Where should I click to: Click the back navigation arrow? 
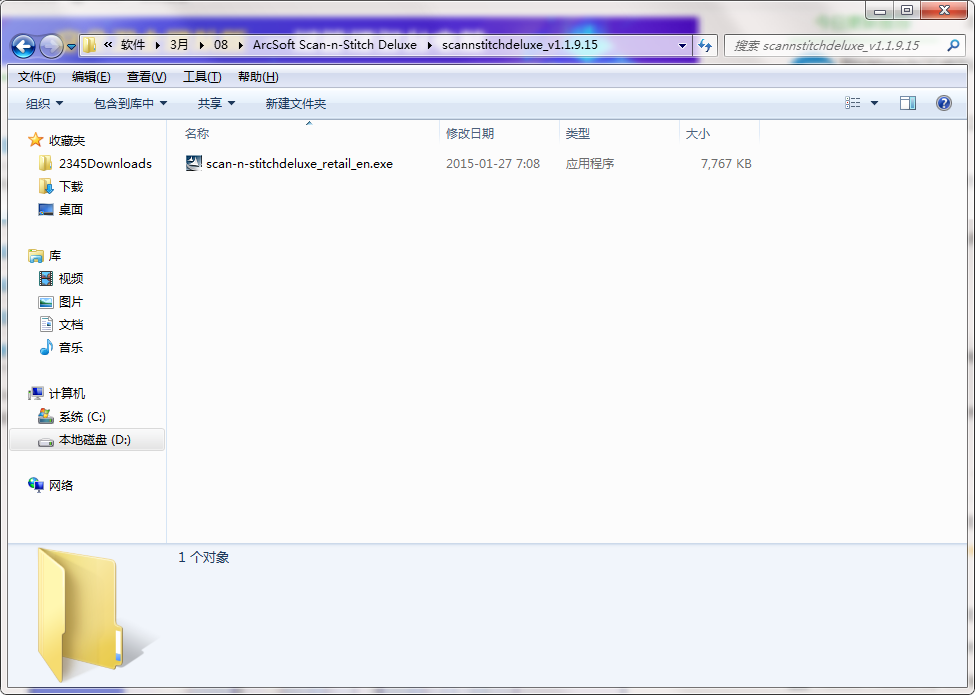22,45
